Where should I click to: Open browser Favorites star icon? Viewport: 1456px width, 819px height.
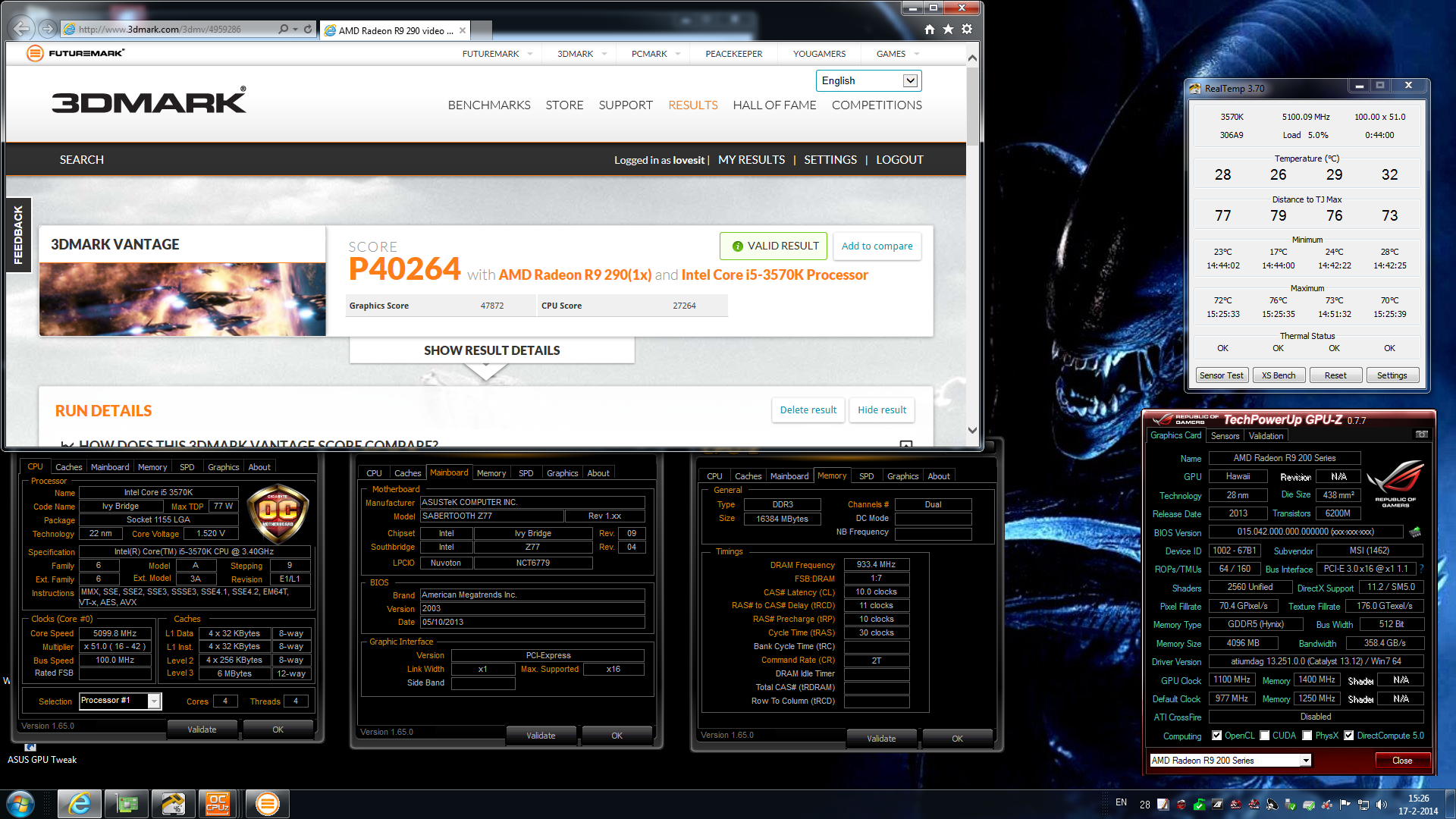[948, 29]
